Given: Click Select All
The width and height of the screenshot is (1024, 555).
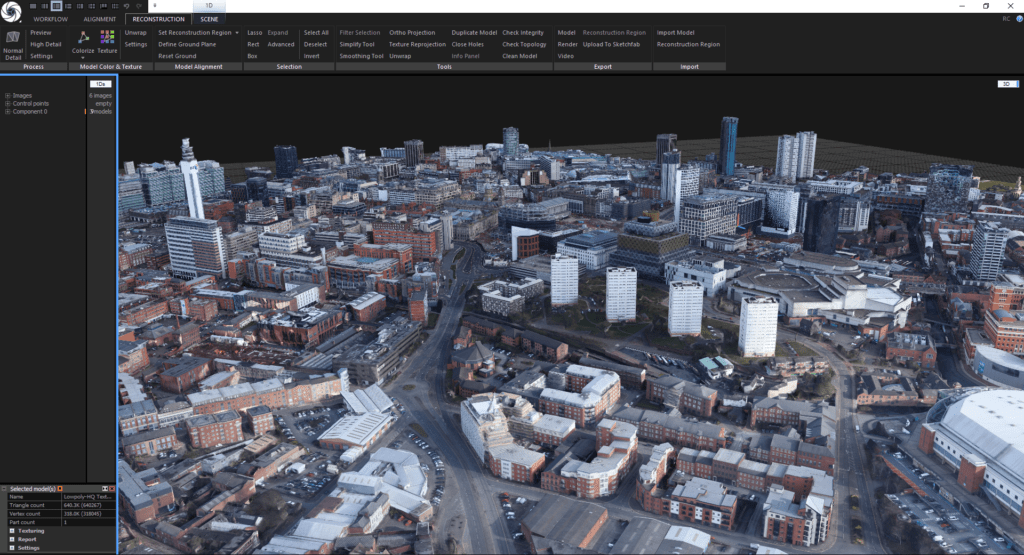Looking at the screenshot, I should tap(316, 33).
